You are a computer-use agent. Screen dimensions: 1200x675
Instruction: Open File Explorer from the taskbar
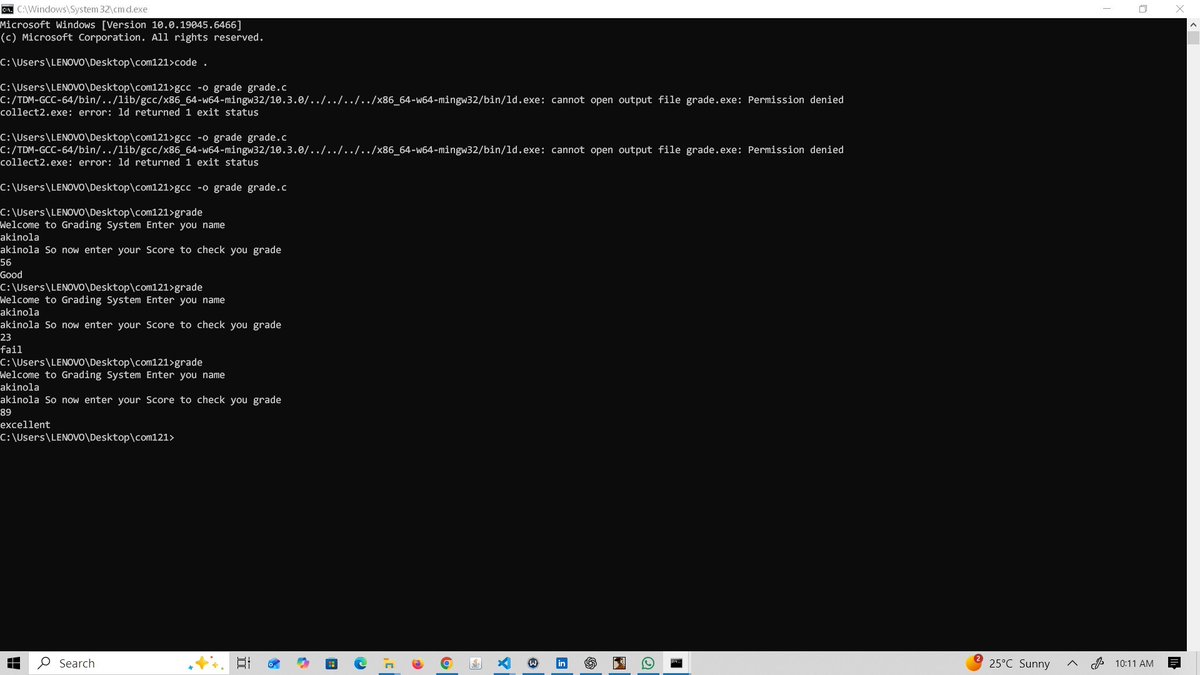click(389, 663)
